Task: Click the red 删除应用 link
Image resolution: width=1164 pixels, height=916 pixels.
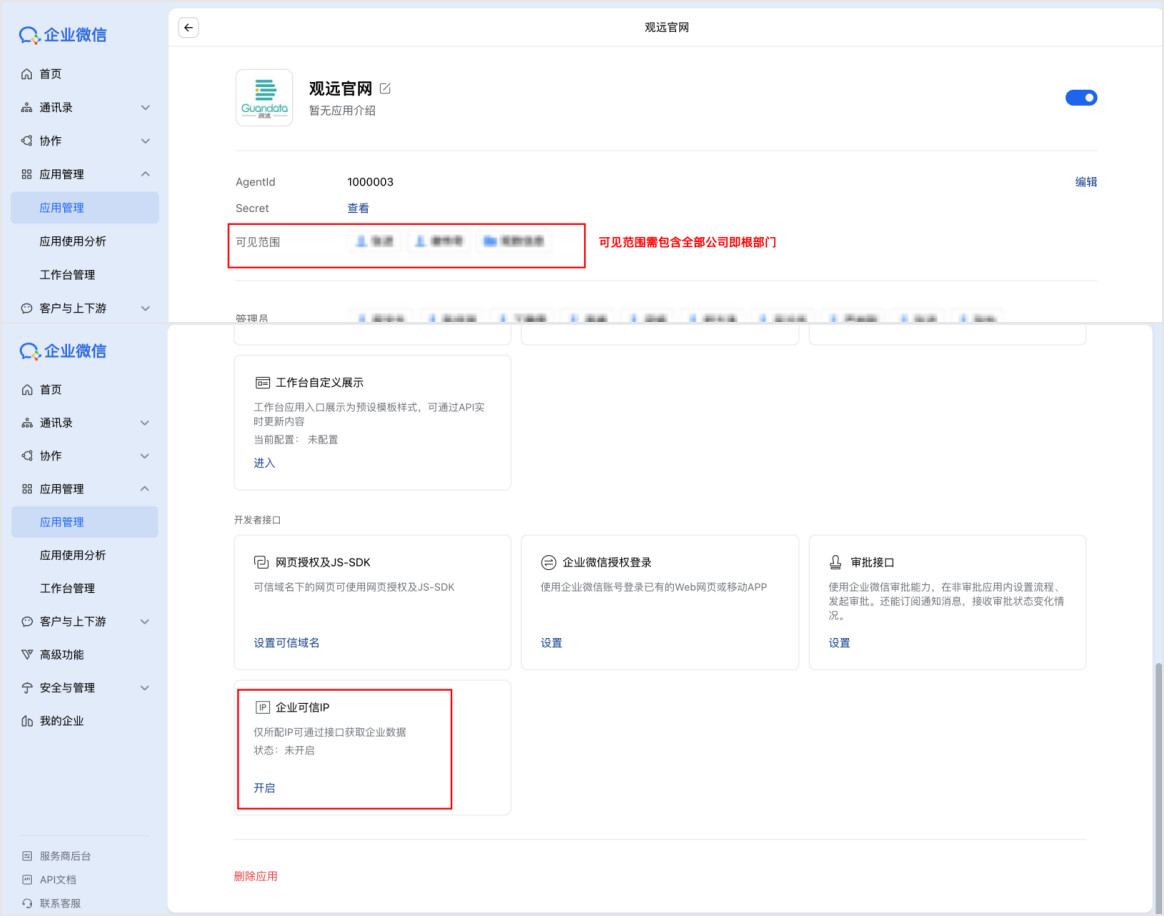Action: point(256,876)
